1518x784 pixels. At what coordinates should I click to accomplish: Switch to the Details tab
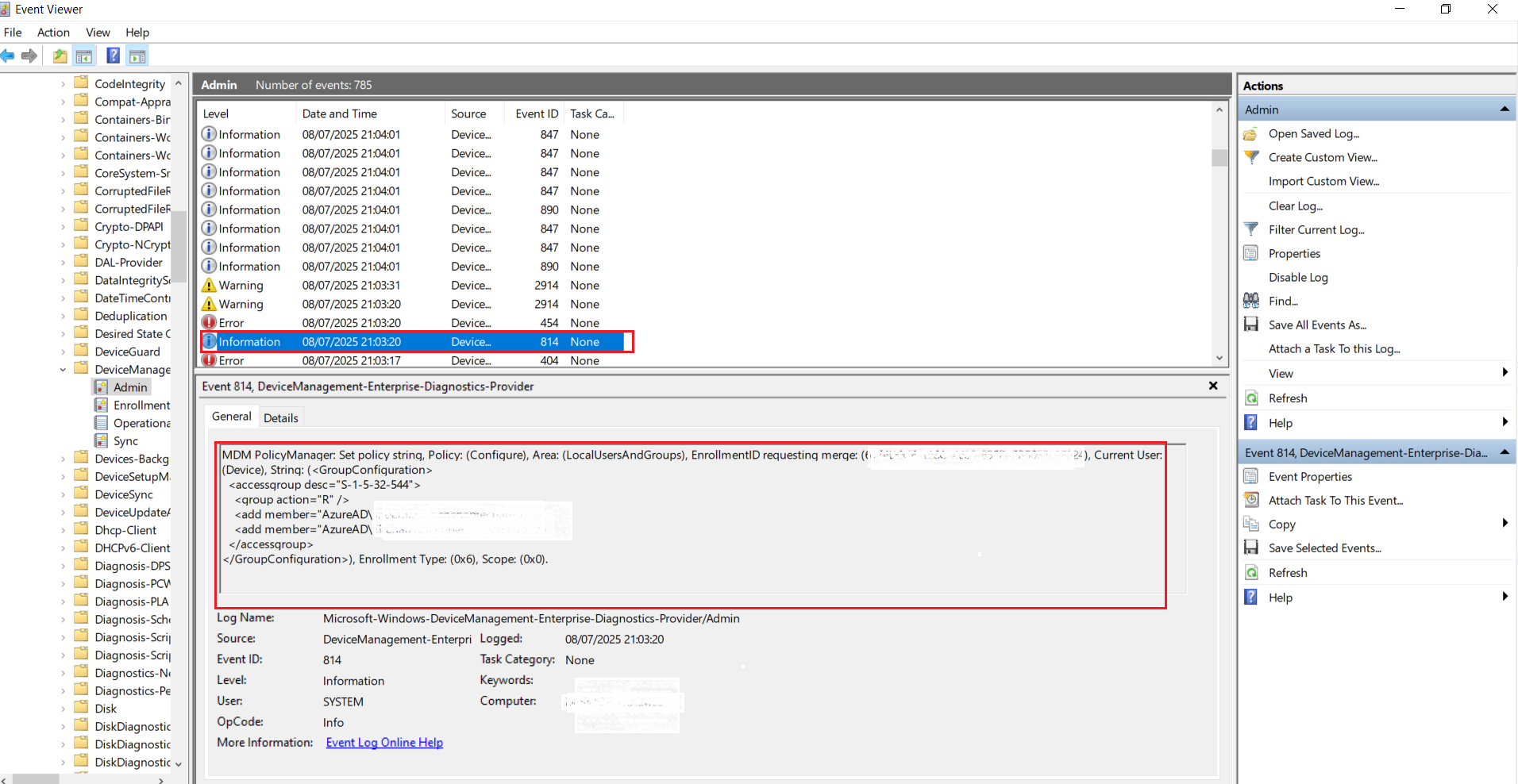(281, 417)
